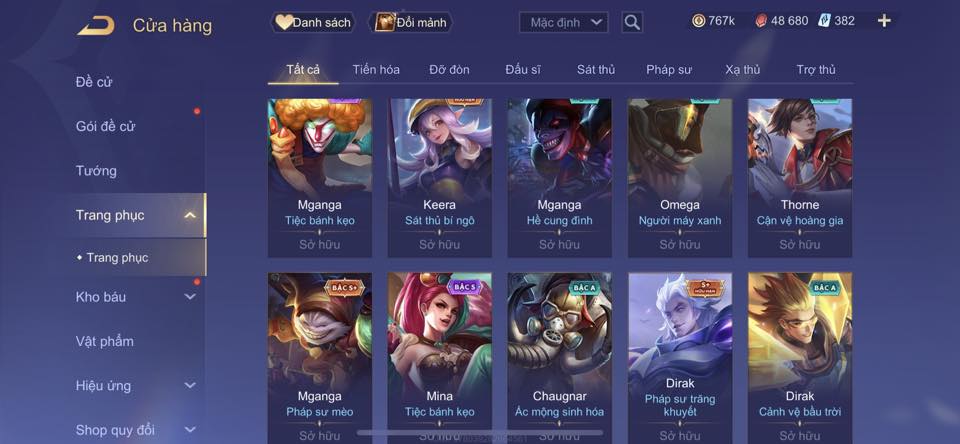Viewport: 960px width, 444px height.
Task: Tap the plus icon to add currency
Action: coord(884,21)
